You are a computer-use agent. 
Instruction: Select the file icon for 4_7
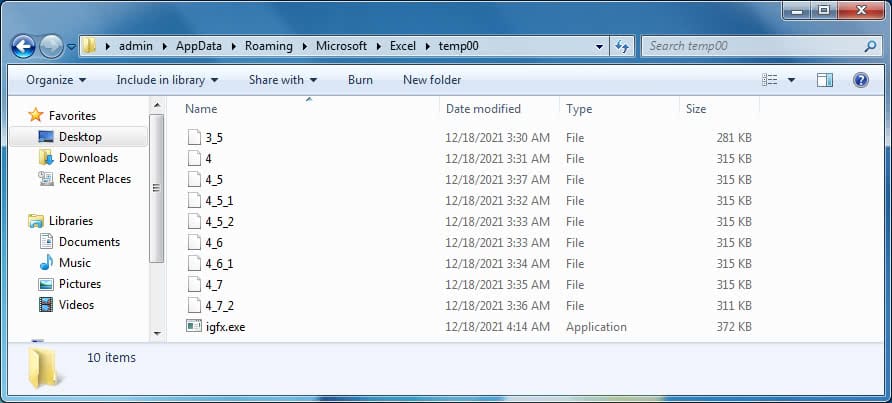click(x=194, y=285)
